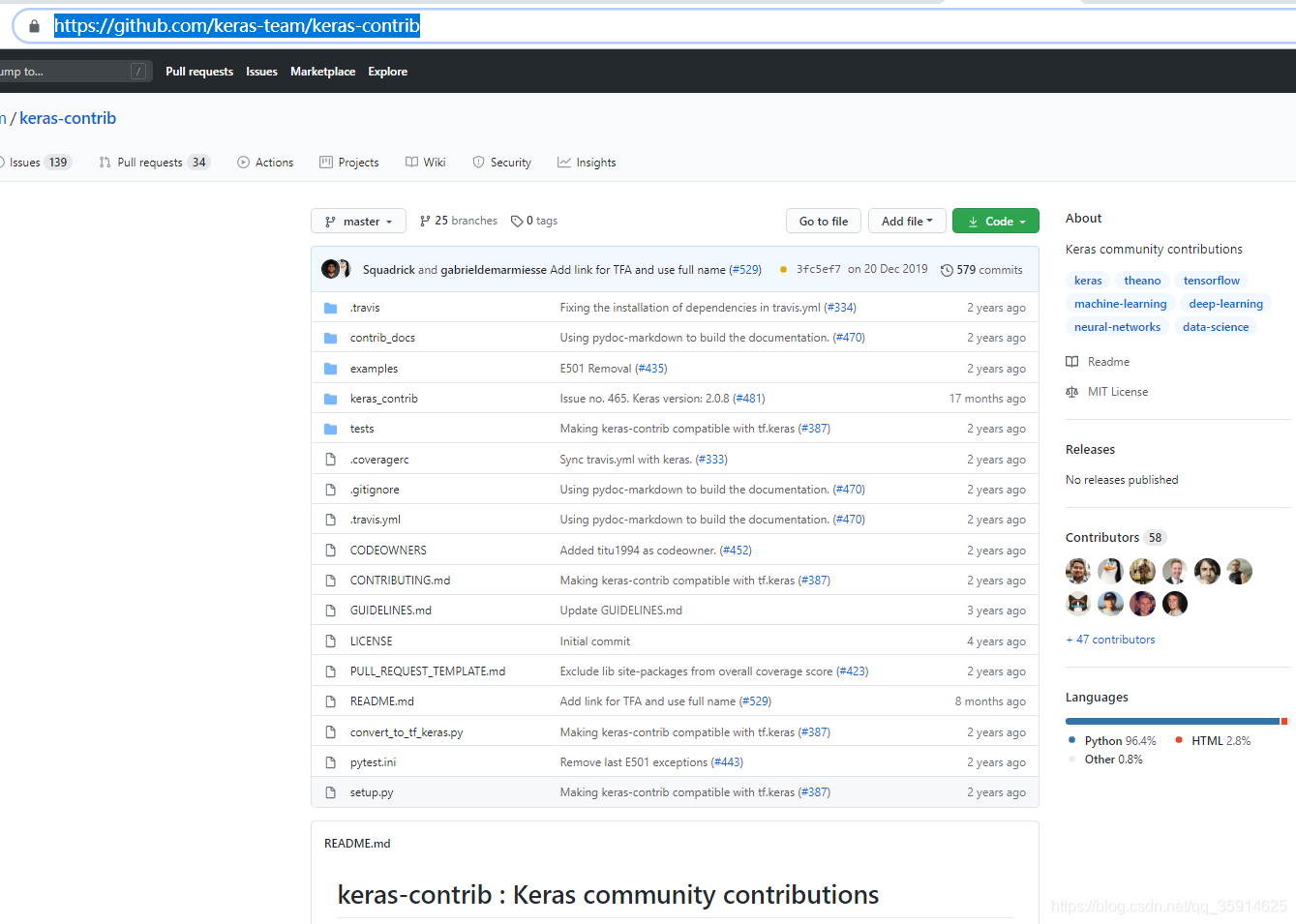
Task: Switch to the Actions tab
Action: [x=265, y=163]
